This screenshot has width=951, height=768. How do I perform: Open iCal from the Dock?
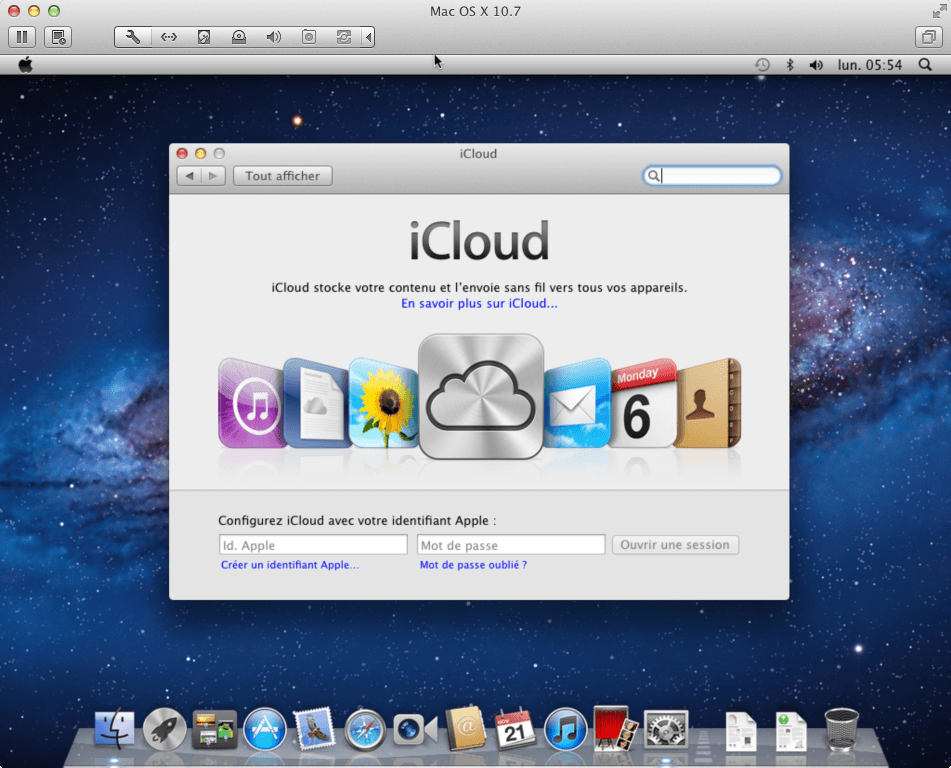[x=515, y=728]
